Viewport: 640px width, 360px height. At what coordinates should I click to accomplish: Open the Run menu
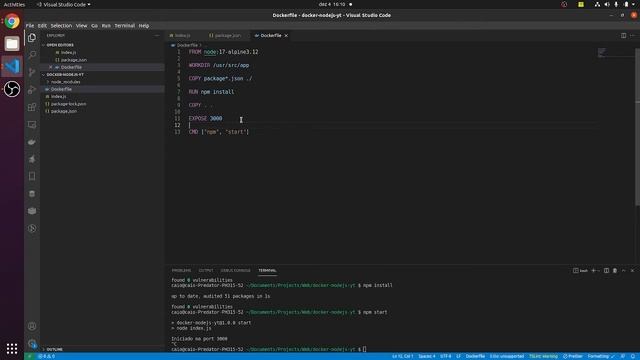[x=106, y=26]
